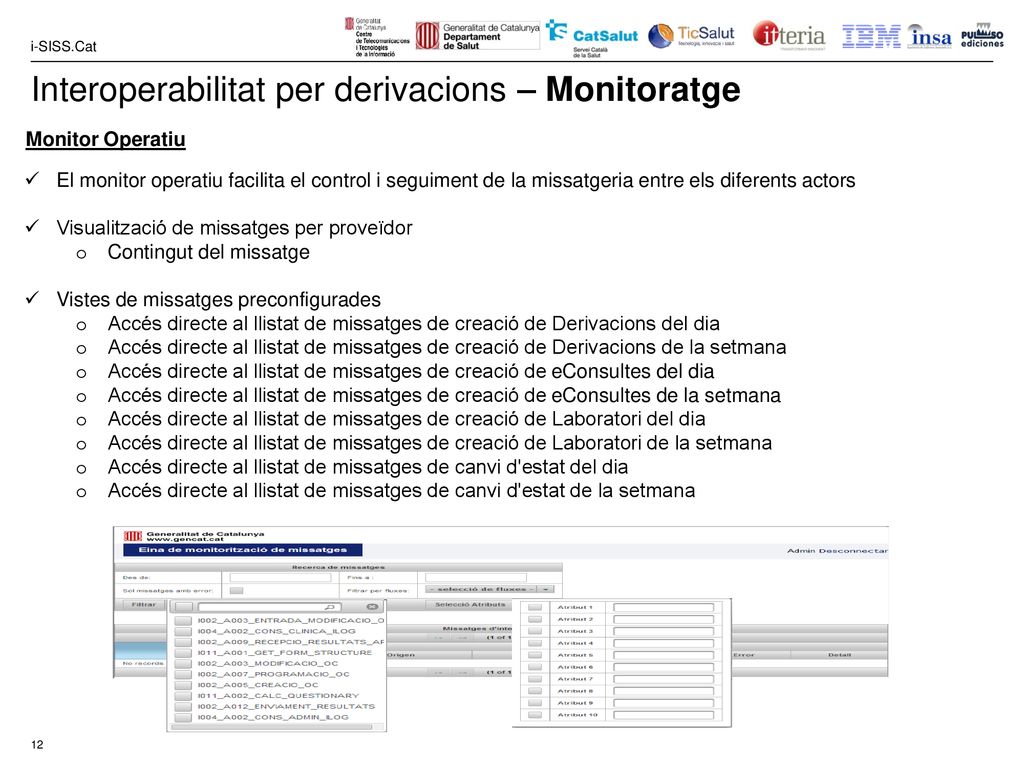Image resolution: width=1024 pixels, height=768 pixels.
Task: Click 'Eina de monitorització de missatges' title banner
Action: tap(243, 550)
